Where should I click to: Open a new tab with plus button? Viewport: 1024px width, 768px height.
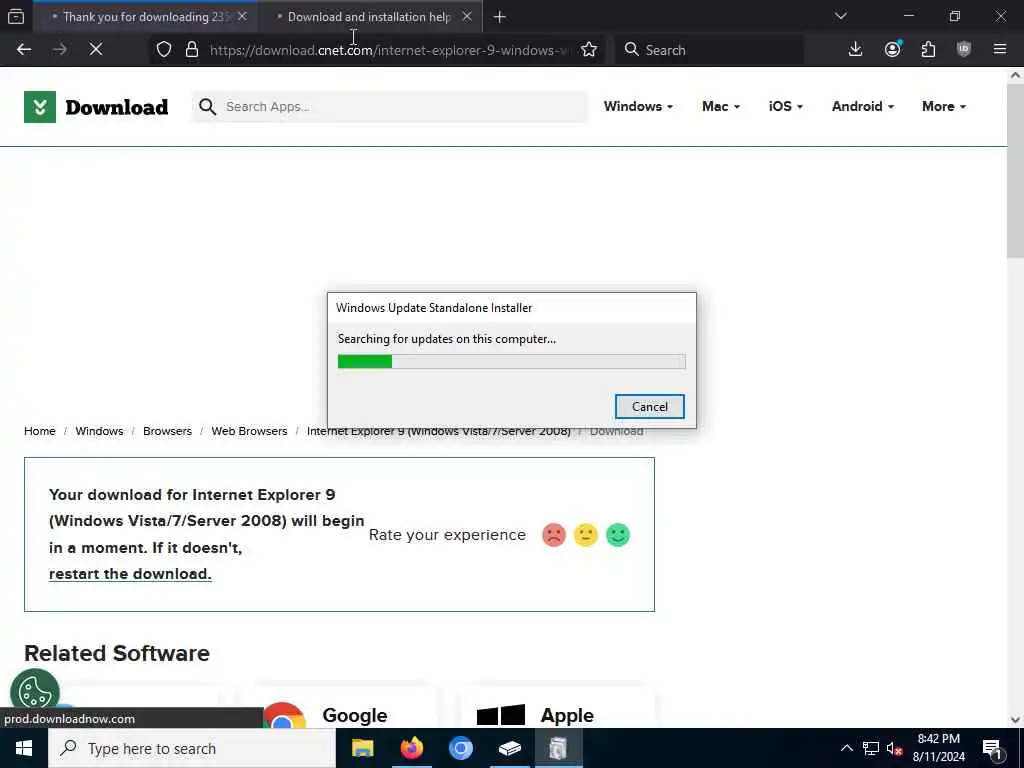(499, 17)
